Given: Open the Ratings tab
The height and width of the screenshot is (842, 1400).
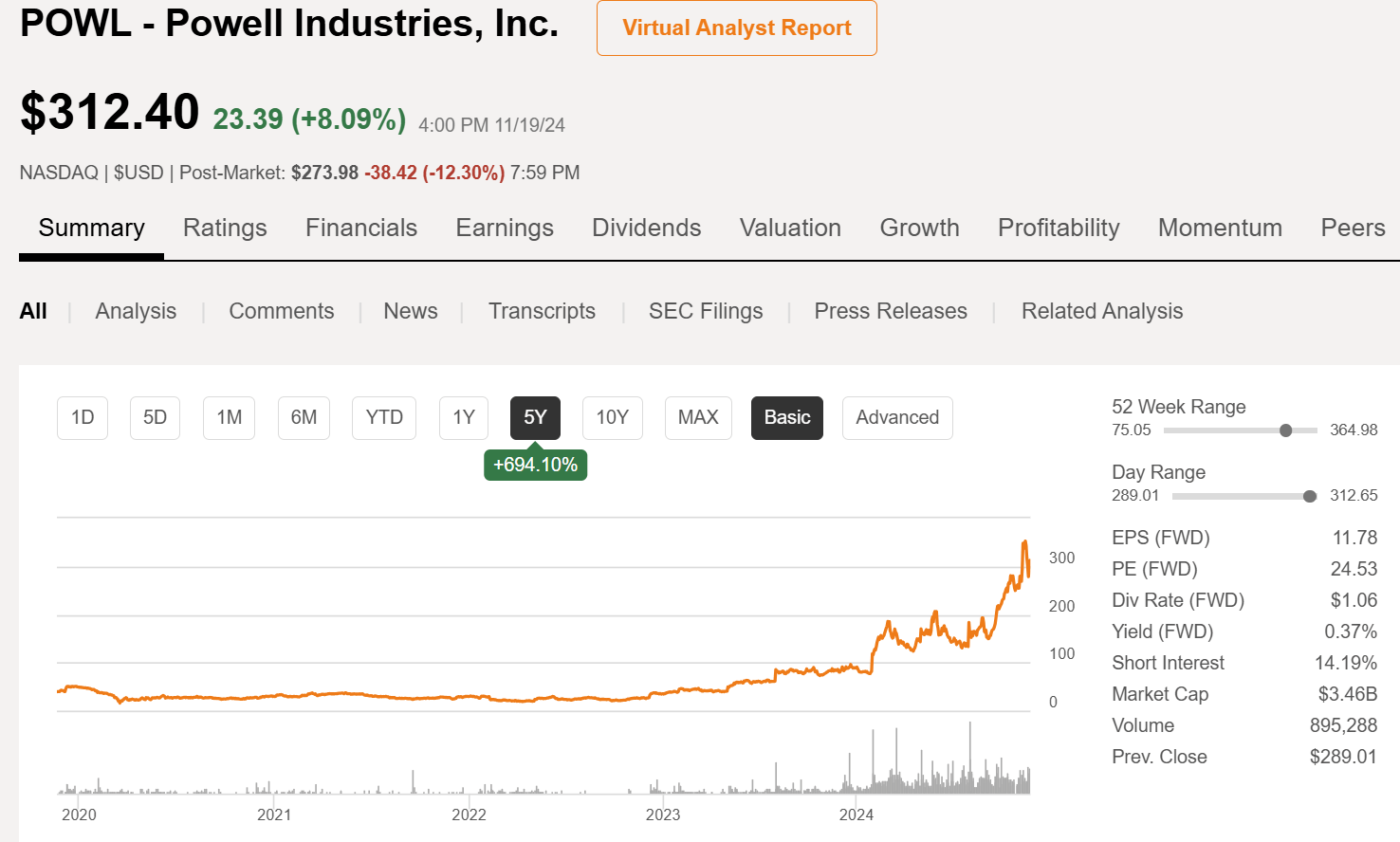Looking at the screenshot, I should (x=225, y=228).
